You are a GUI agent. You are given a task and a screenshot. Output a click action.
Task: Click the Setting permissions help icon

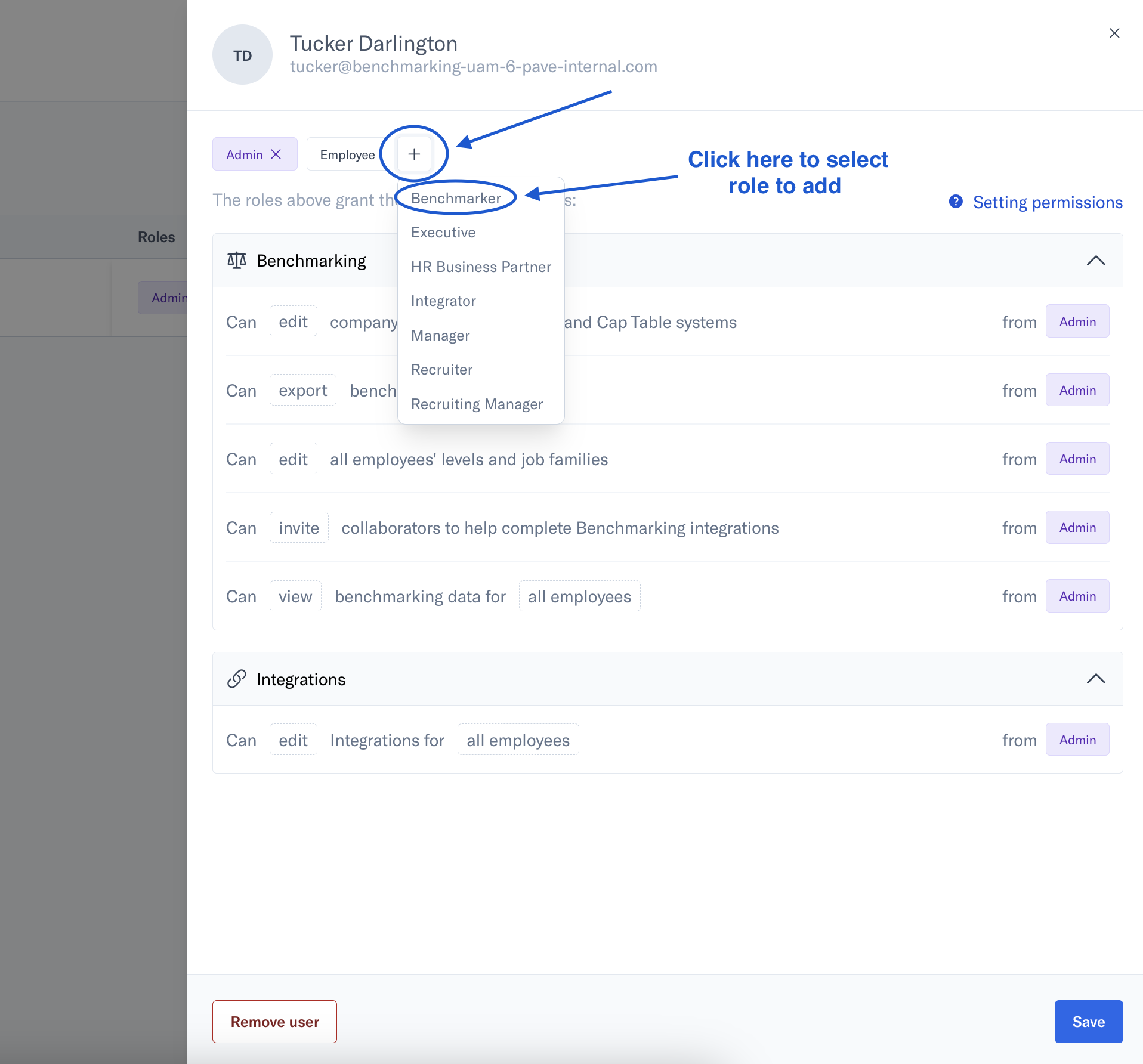click(x=956, y=202)
